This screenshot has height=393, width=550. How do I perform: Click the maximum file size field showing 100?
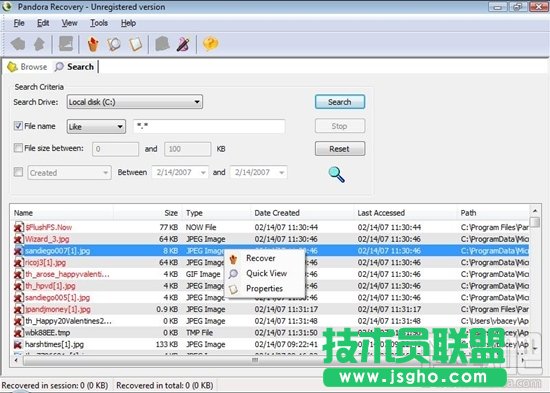tap(188, 149)
